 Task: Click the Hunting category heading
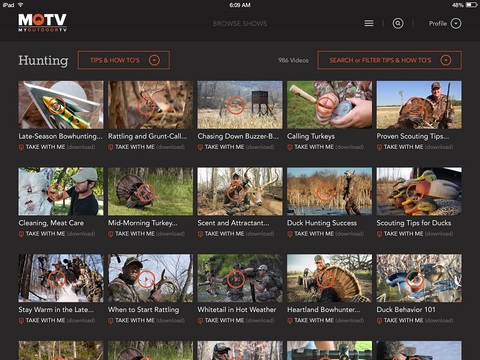[x=43, y=61]
